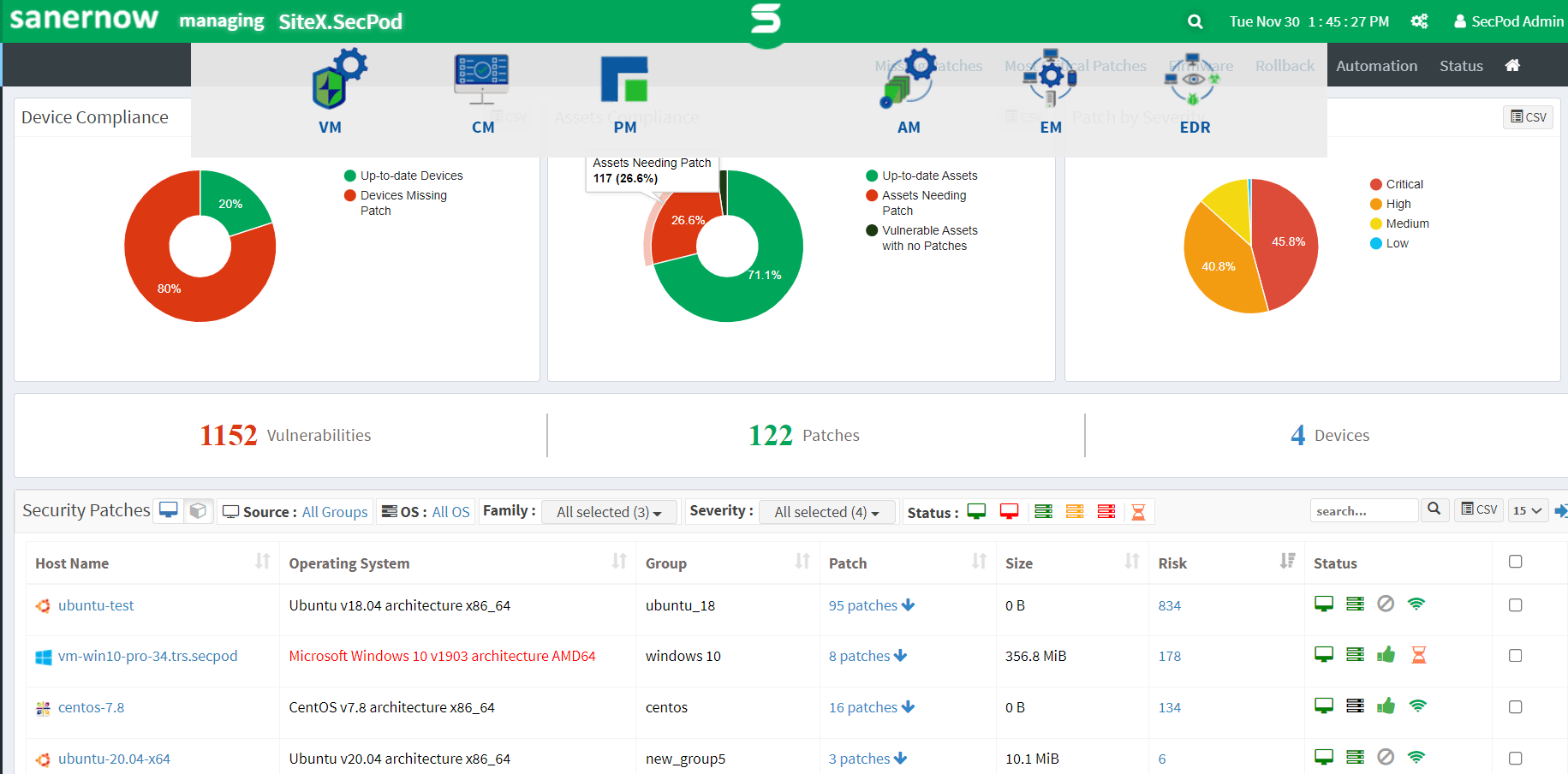
Task: Open the Rollback menu item
Action: 1285,65
